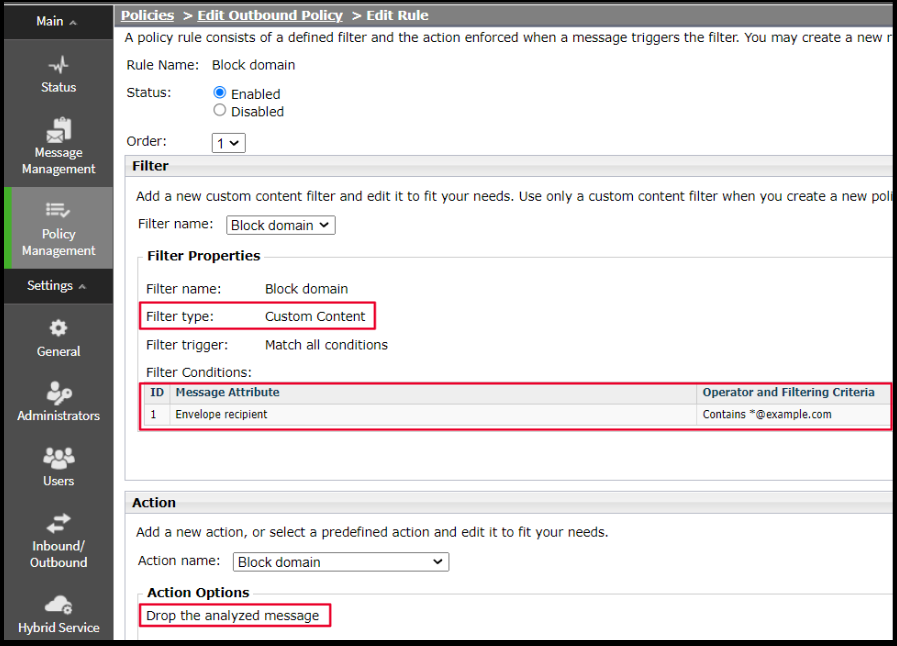Disable the rule via Disabled radio button
Image resolution: width=897 pixels, height=646 pixels.
click(x=221, y=111)
